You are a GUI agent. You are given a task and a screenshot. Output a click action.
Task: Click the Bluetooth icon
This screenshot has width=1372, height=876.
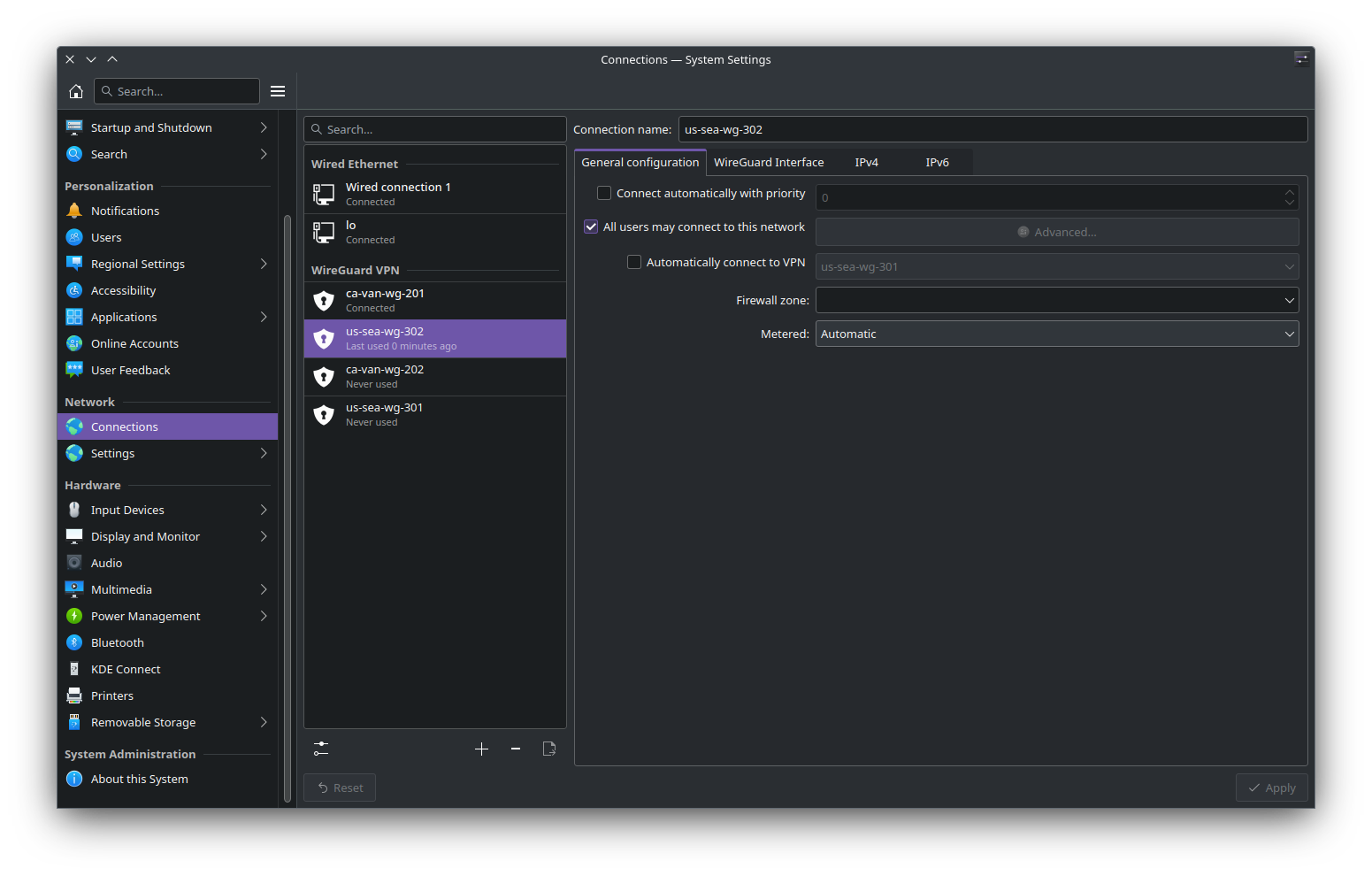(x=74, y=642)
